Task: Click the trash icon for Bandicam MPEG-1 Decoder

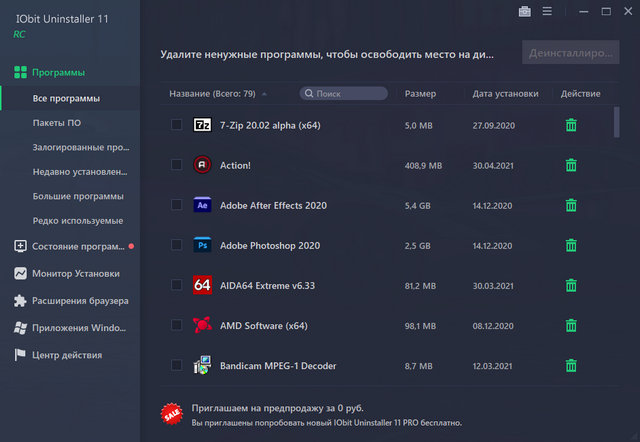Action: click(x=571, y=366)
